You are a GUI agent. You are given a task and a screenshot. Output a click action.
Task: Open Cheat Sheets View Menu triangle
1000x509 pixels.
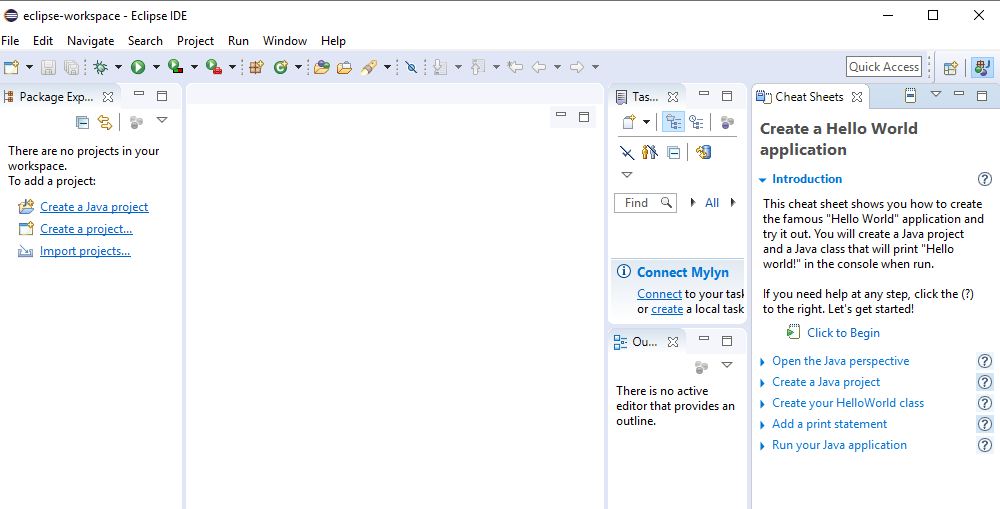[936, 94]
